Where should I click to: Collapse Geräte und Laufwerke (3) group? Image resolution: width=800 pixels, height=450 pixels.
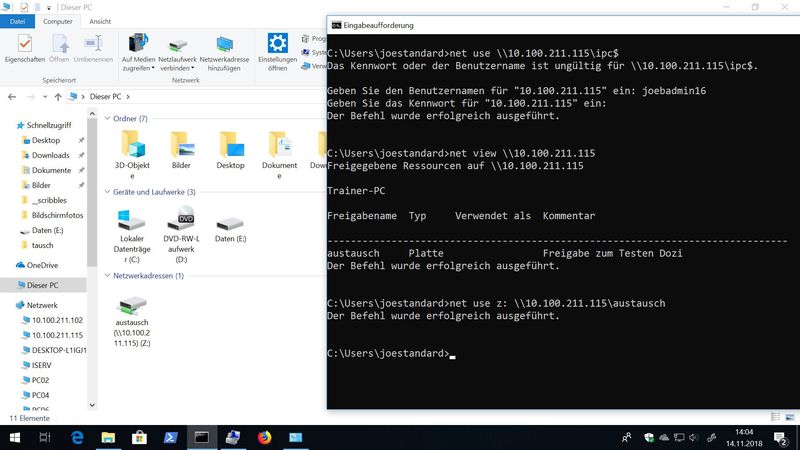pos(108,192)
